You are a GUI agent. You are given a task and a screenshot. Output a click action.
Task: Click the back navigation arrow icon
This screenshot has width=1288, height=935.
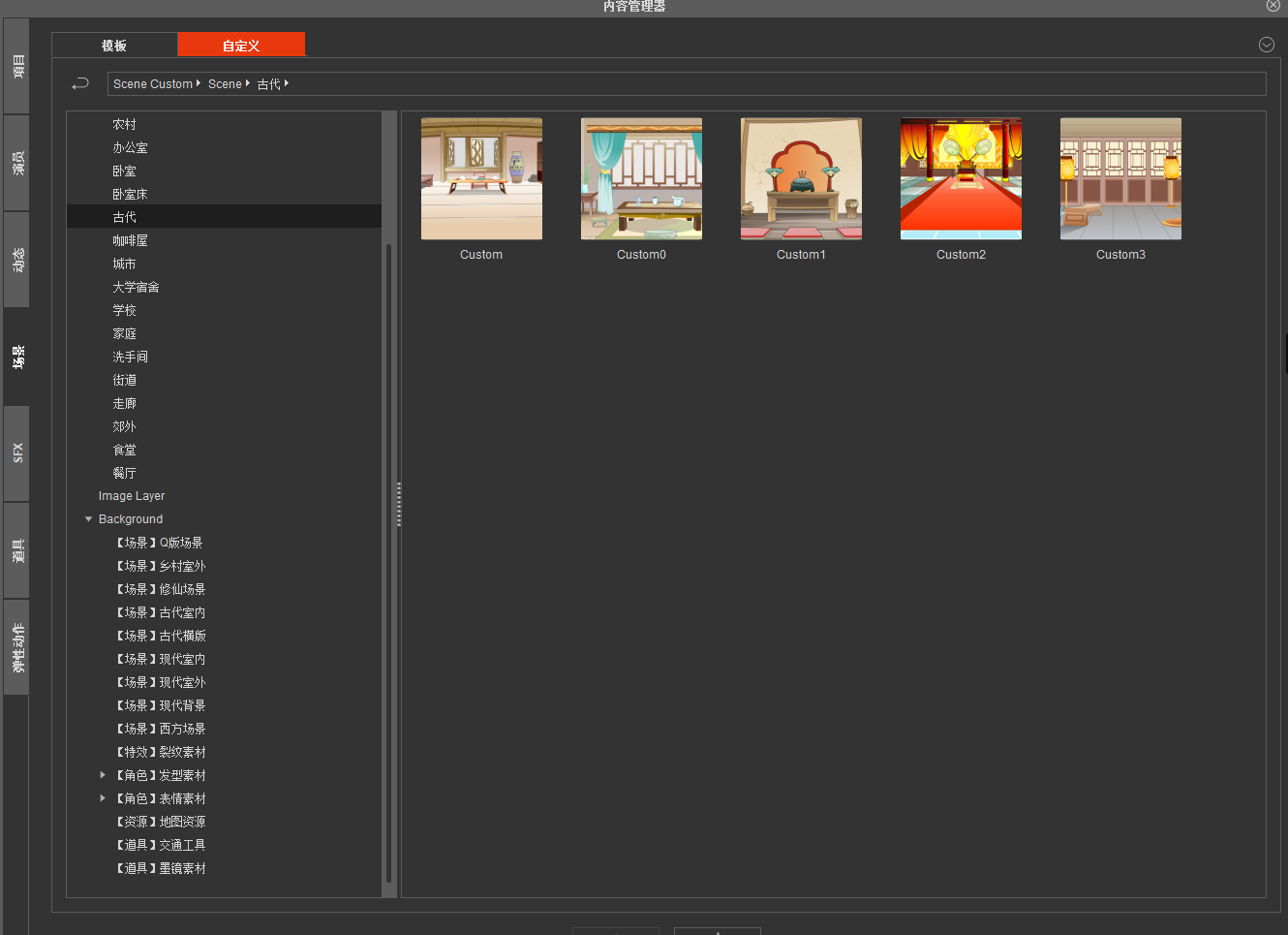(x=80, y=84)
